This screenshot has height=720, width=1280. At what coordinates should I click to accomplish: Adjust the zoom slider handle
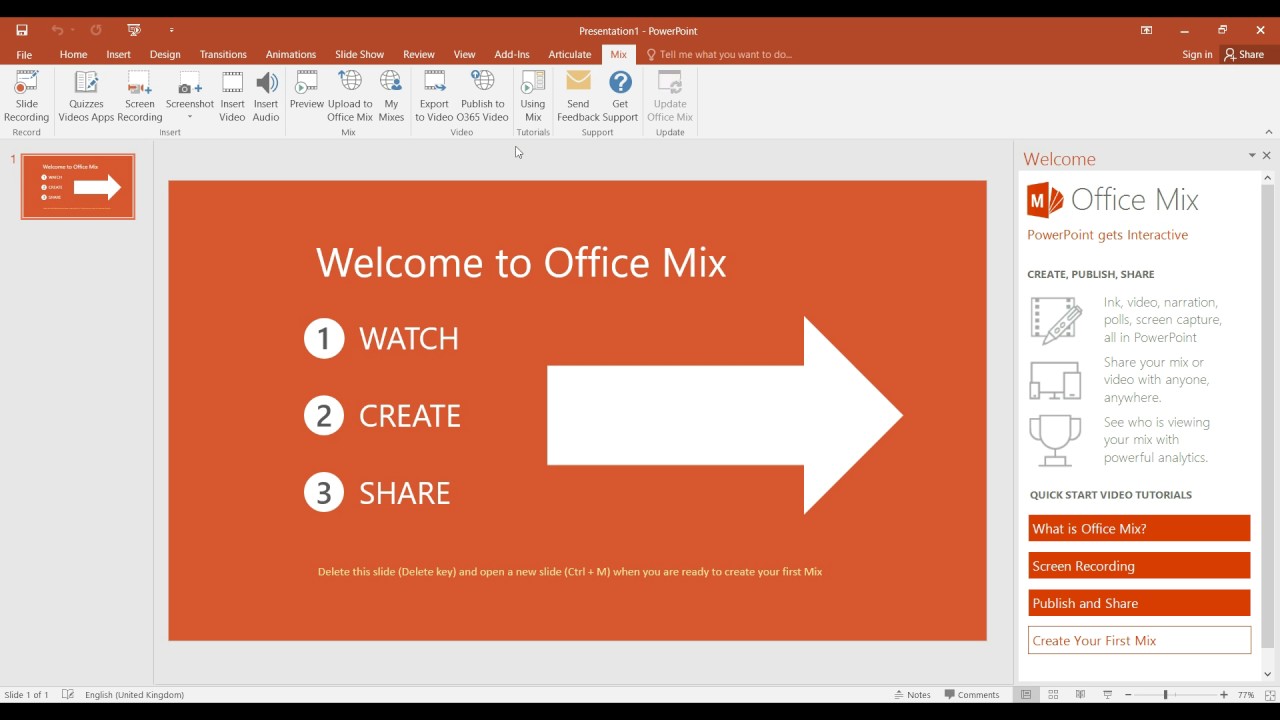[x=1165, y=695]
